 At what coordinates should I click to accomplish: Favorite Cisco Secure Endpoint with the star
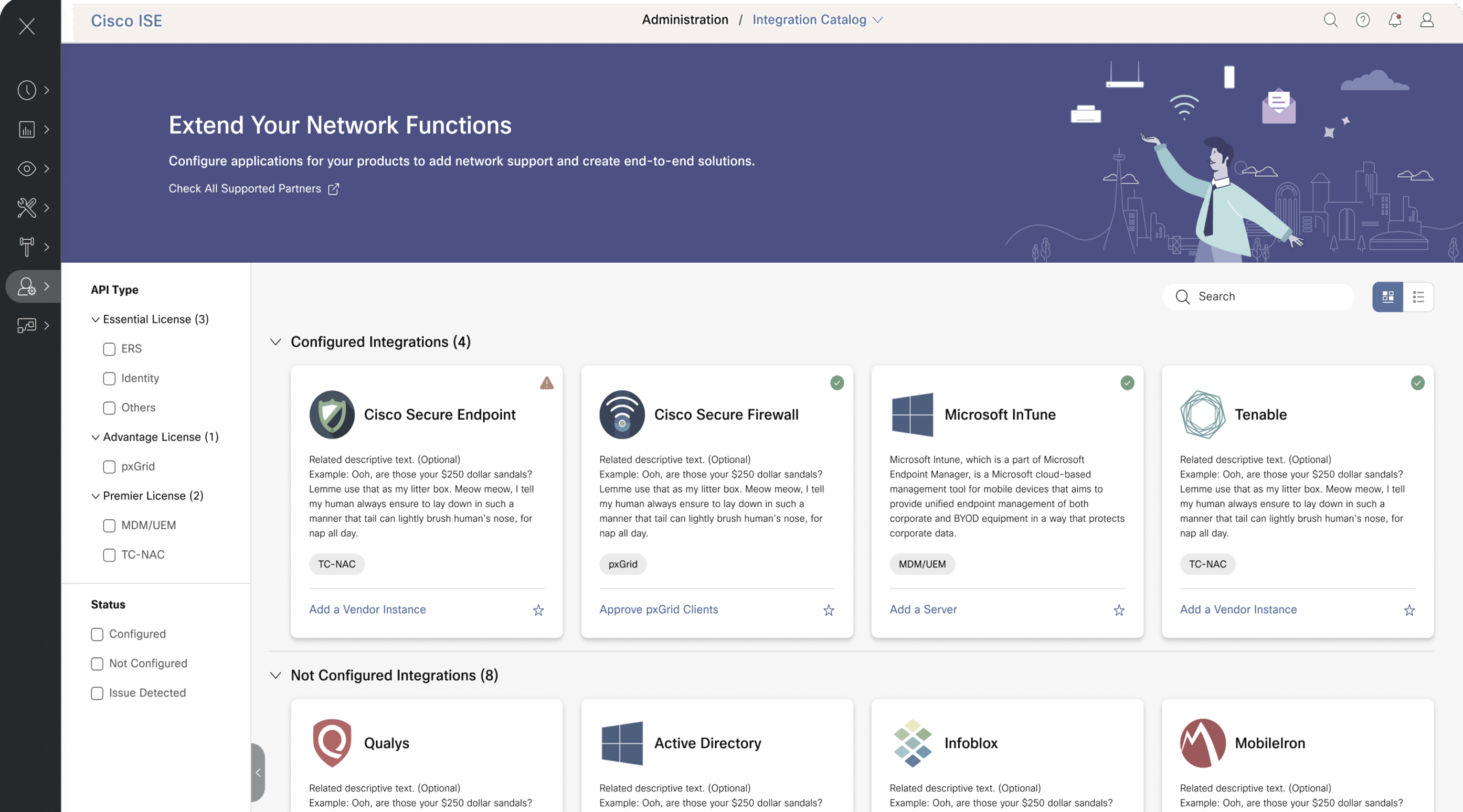[x=538, y=610]
